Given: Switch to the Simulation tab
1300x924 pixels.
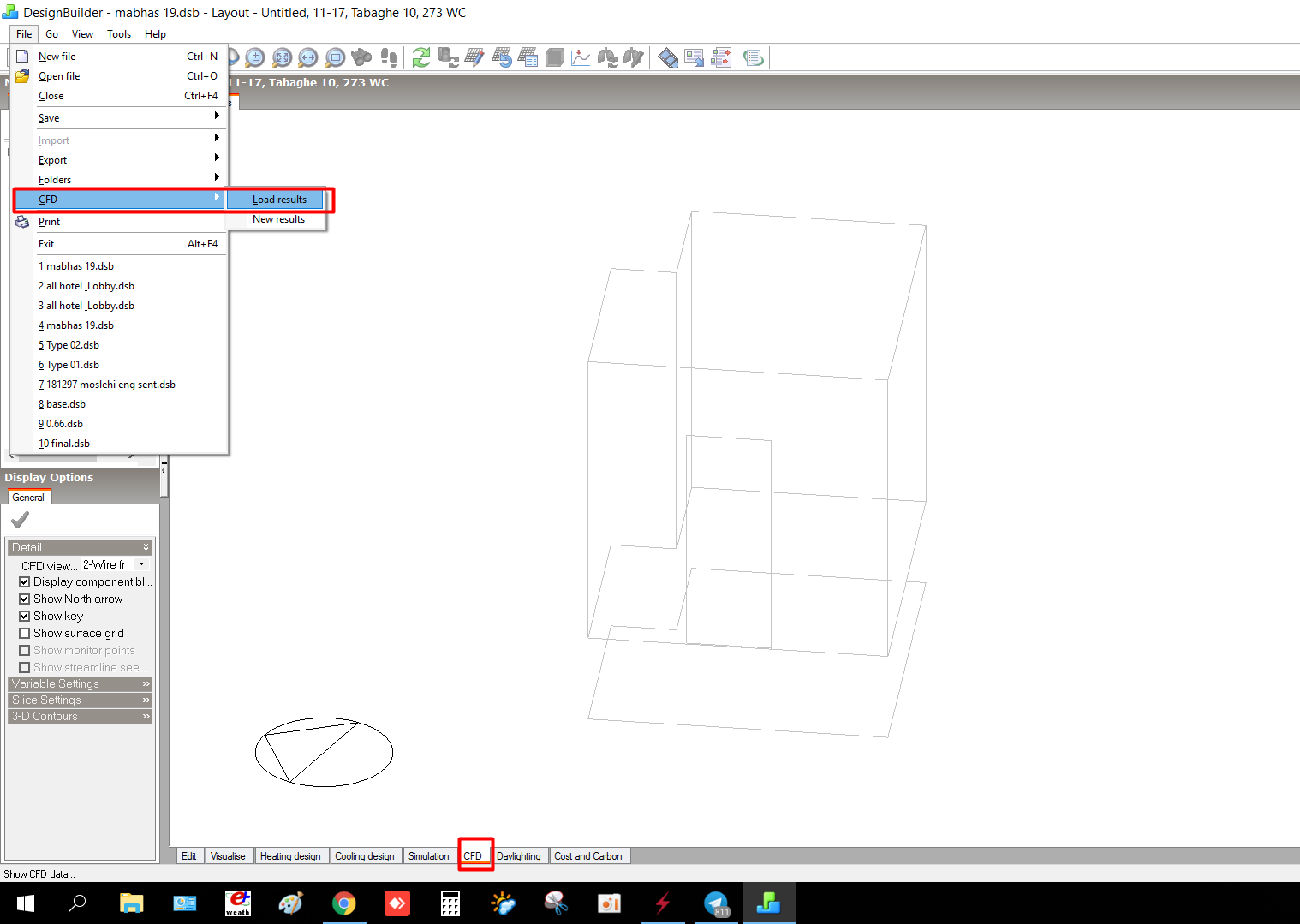Looking at the screenshot, I should click(x=428, y=856).
